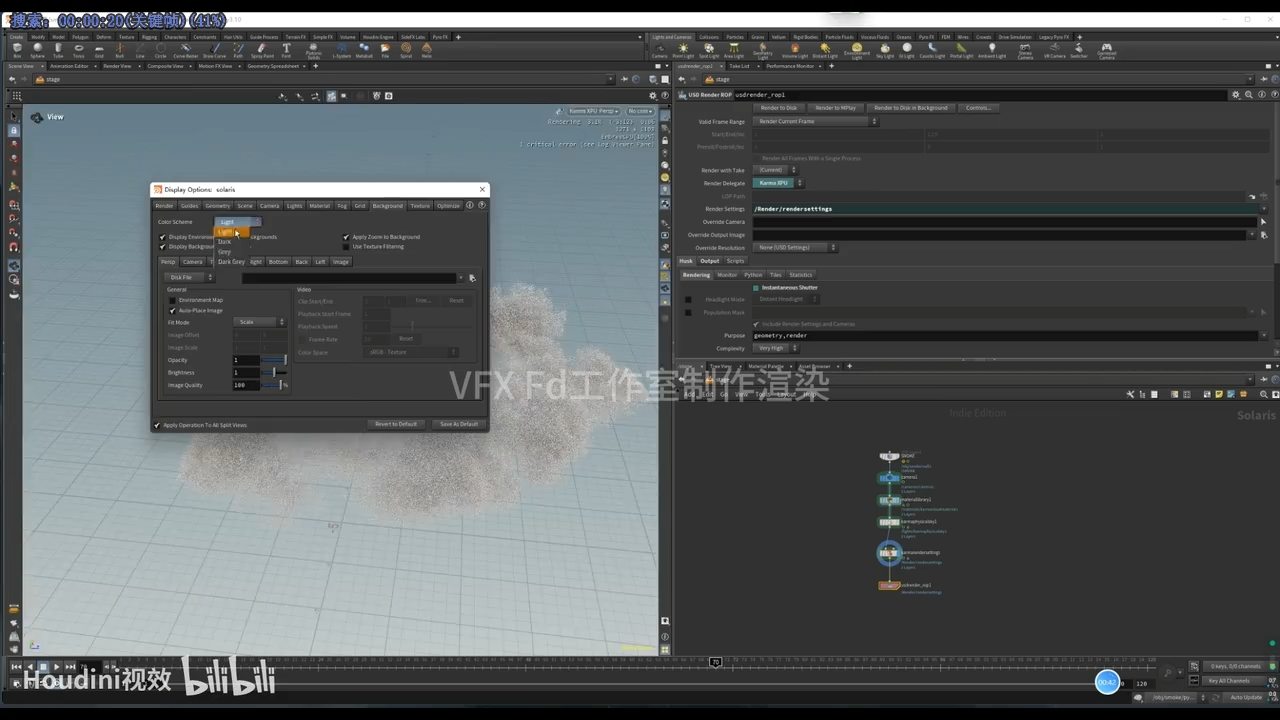This screenshot has width=1280, height=720.
Task: Pick the L-System tool from the shelf
Action: tap(342, 49)
